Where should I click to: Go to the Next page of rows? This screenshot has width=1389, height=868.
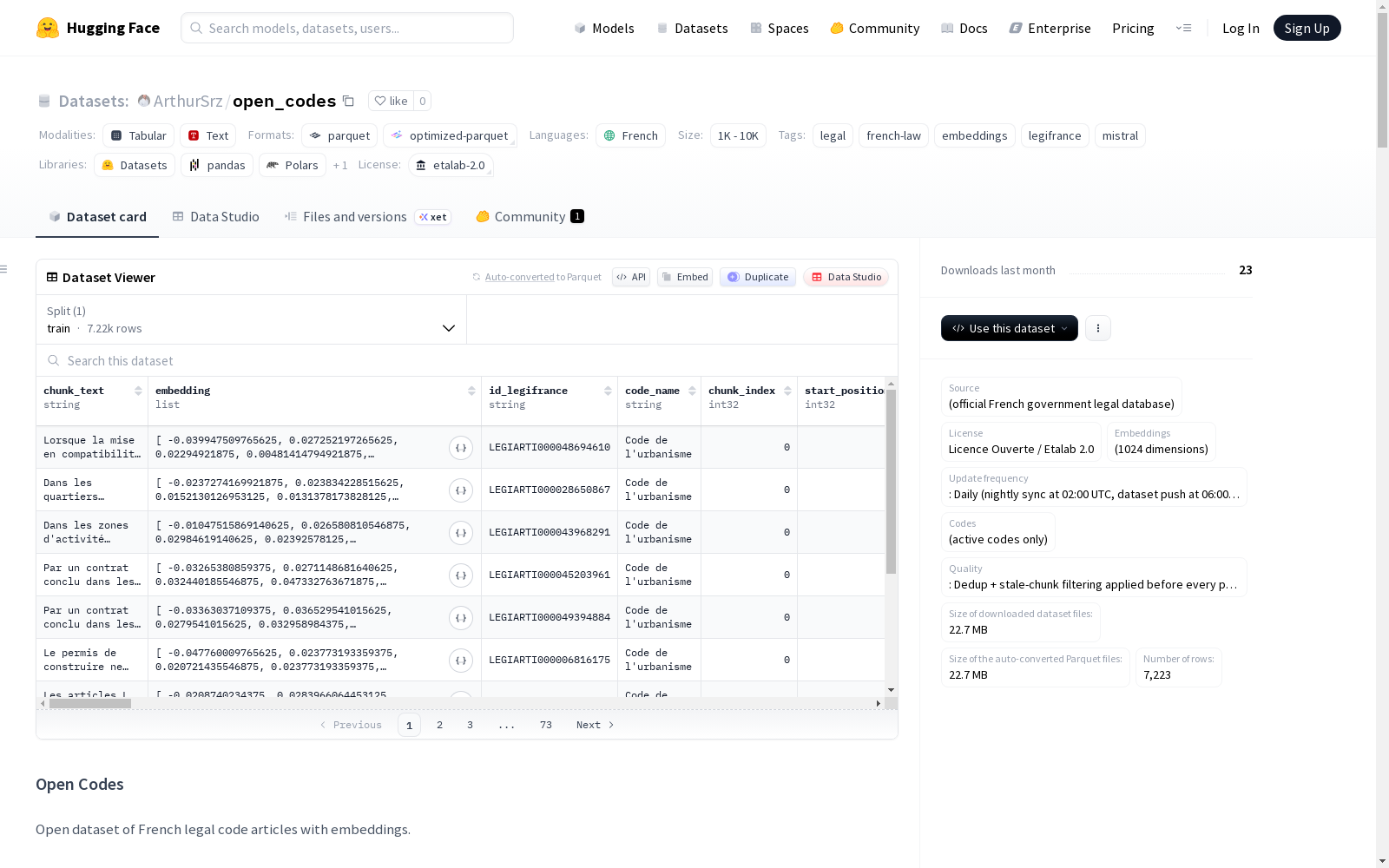596,725
